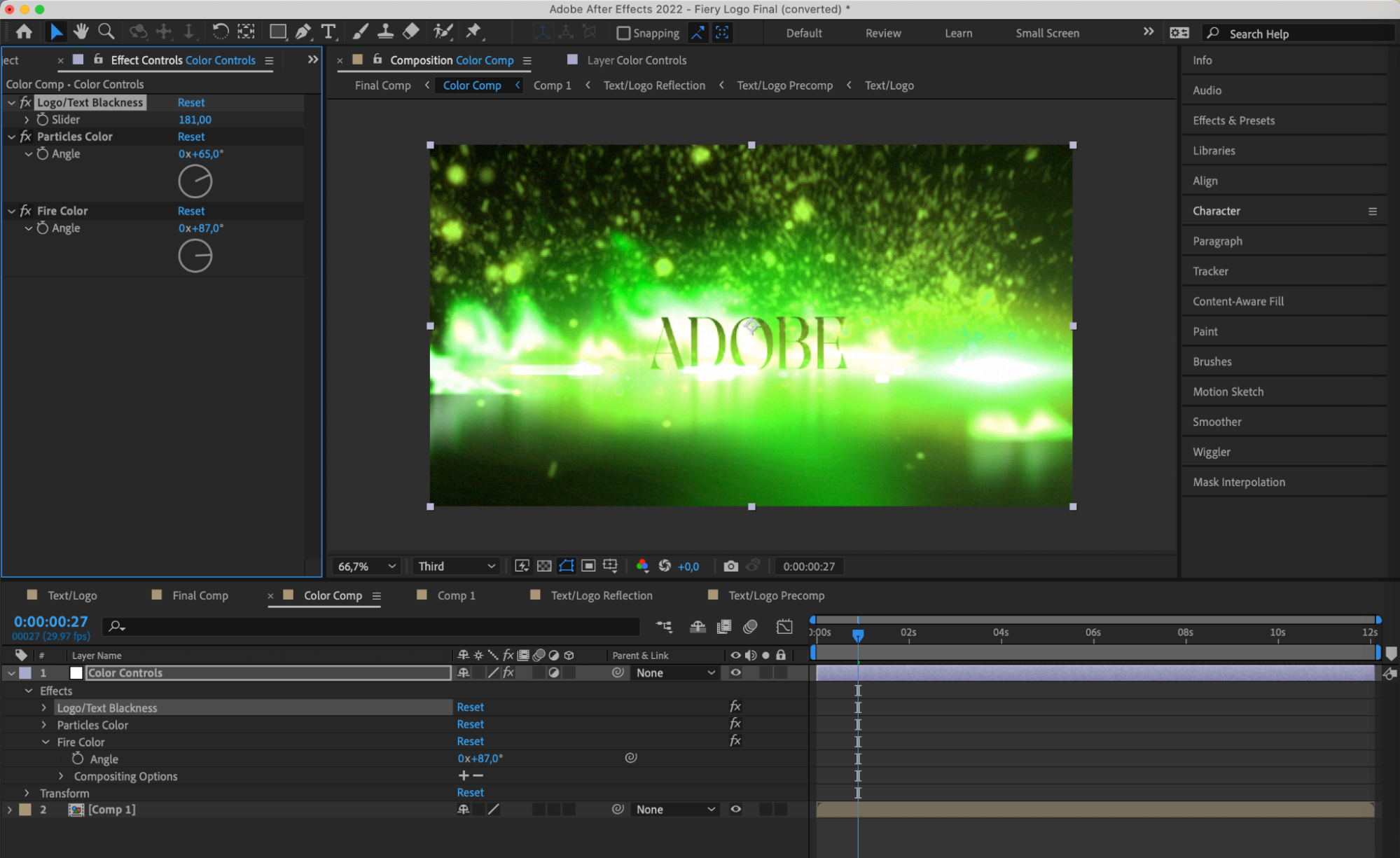Expand the Slider property in Effect Controls

tap(27, 120)
